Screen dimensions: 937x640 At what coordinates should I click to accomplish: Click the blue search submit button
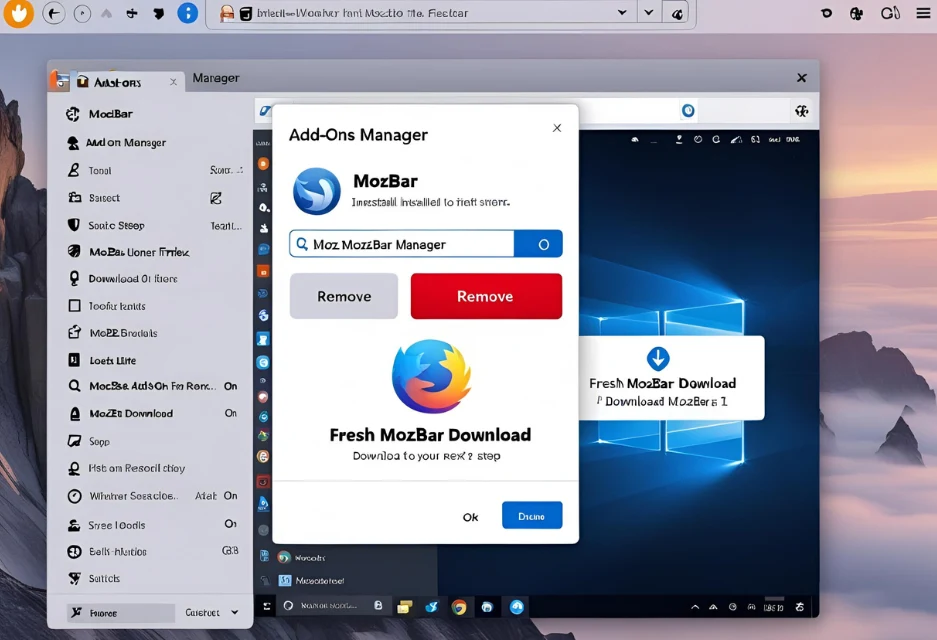pyautogui.click(x=538, y=244)
